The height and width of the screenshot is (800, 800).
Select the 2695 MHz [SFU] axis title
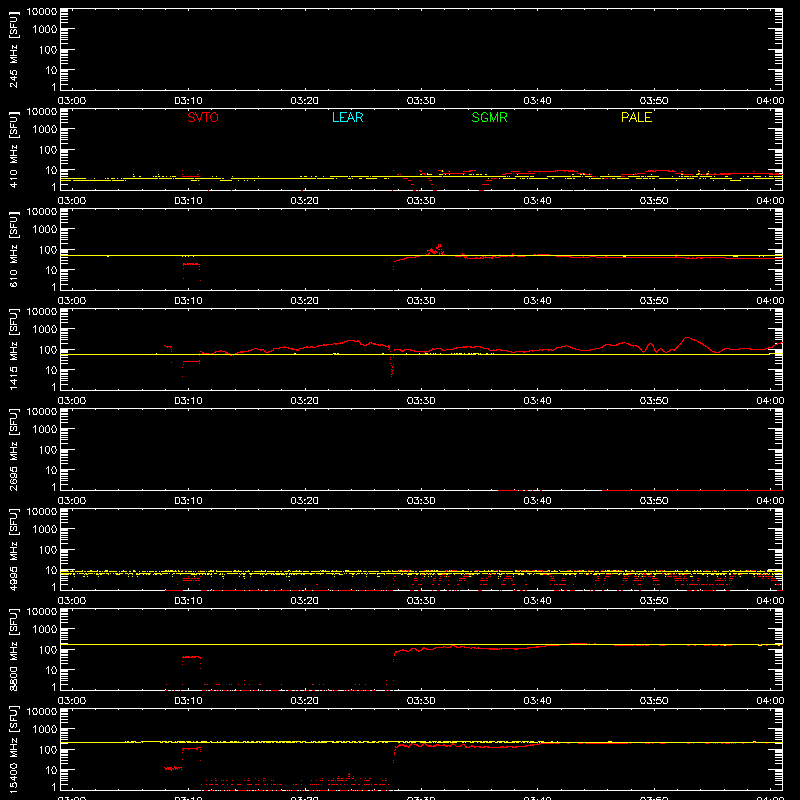(x=13, y=450)
